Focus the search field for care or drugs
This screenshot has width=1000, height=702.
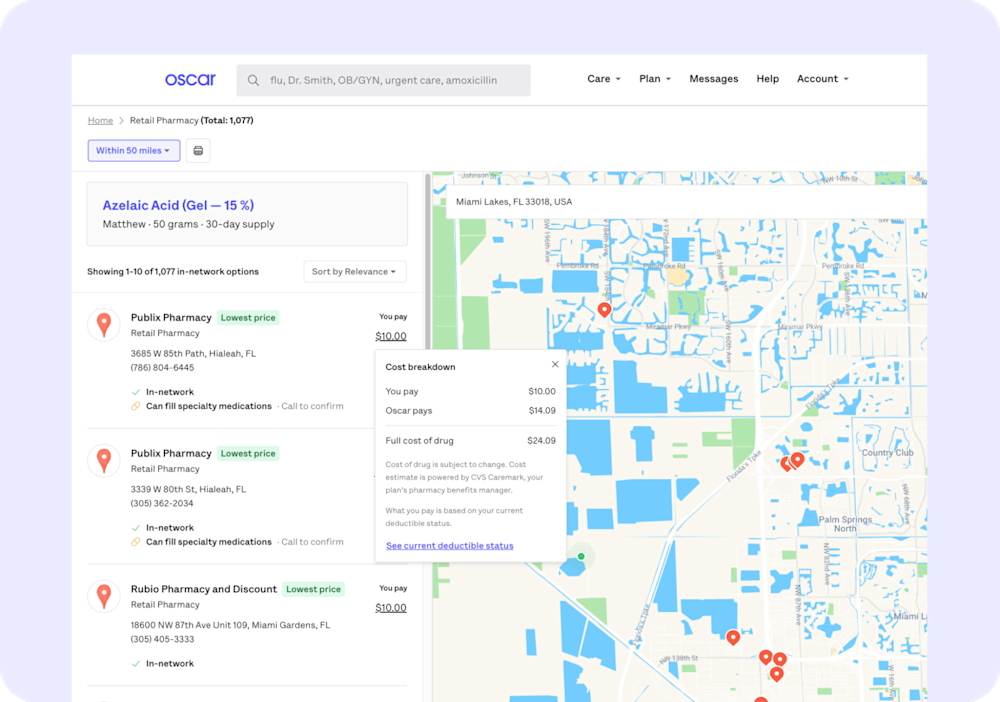pos(383,80)
